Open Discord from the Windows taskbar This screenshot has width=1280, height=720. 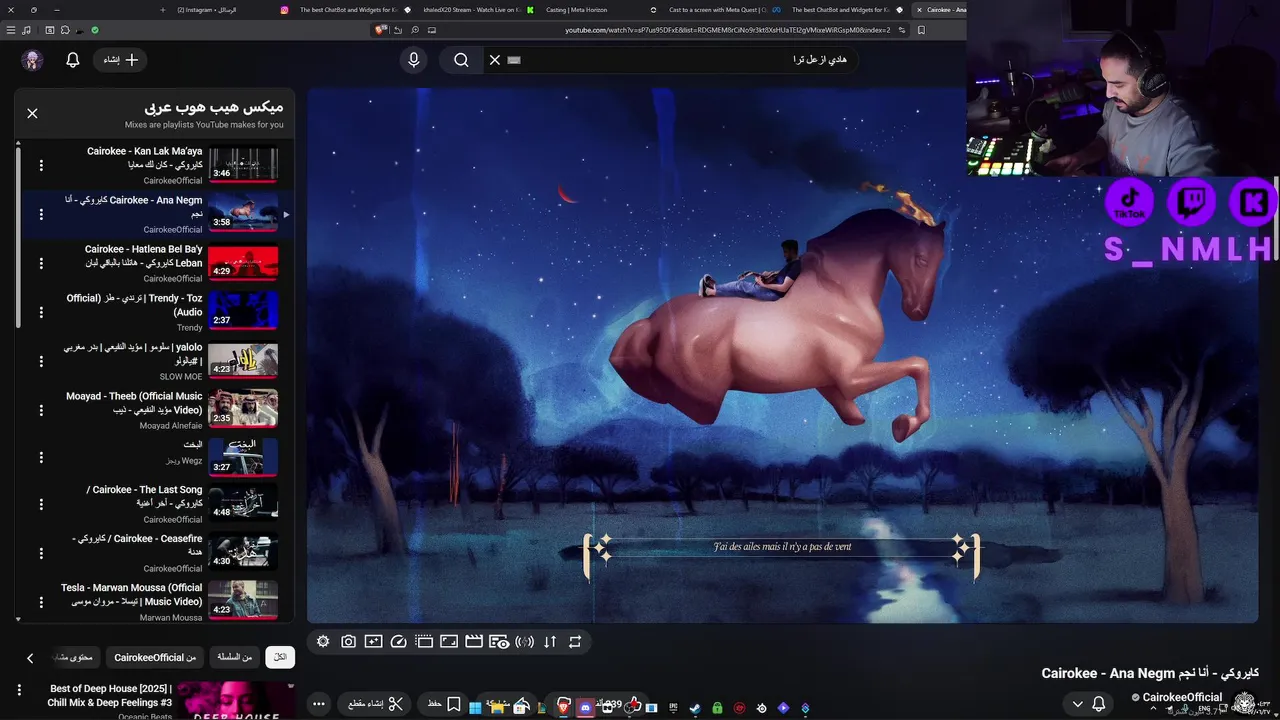[586, 708]
